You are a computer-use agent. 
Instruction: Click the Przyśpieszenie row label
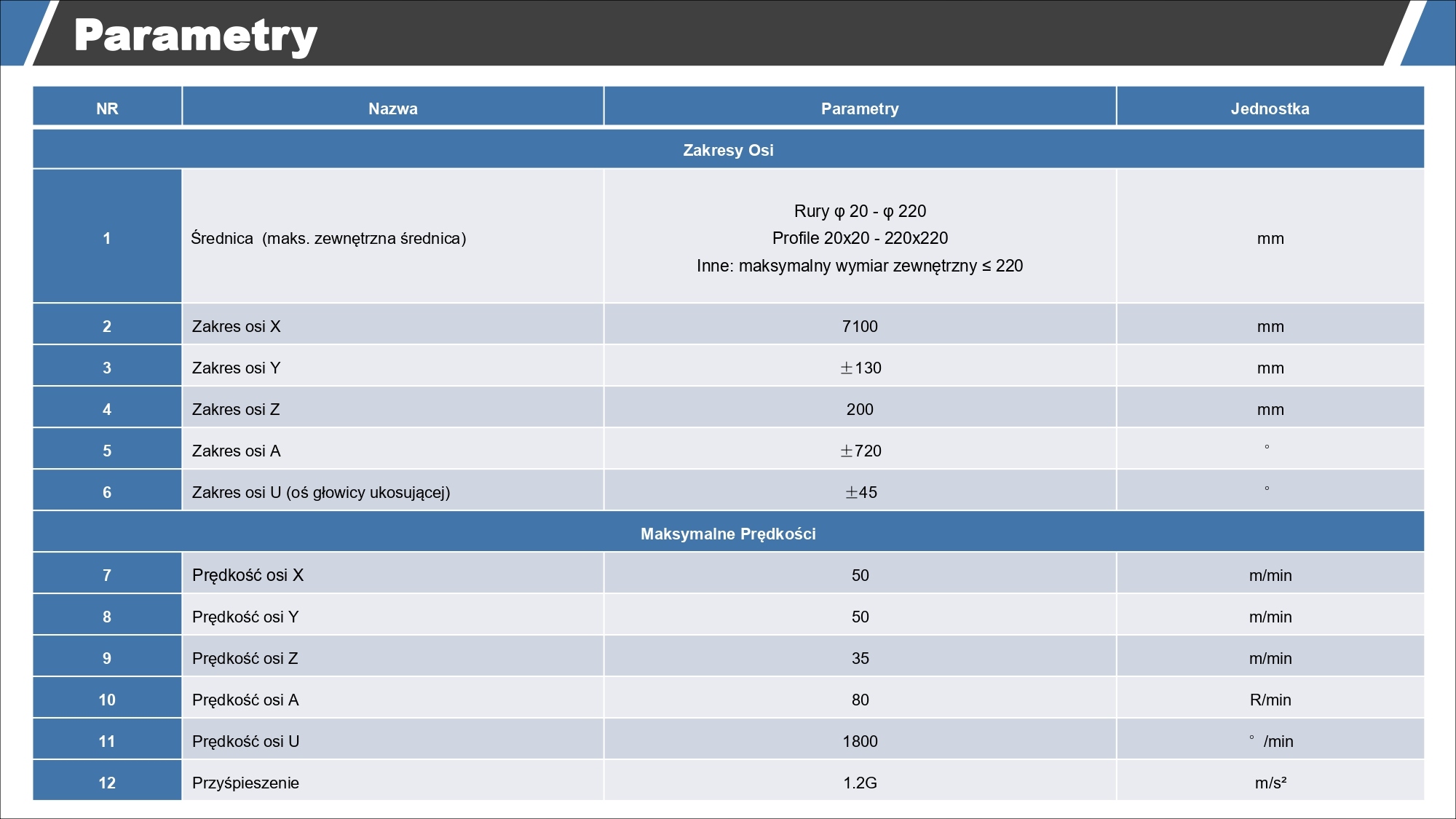coord(245,783)
